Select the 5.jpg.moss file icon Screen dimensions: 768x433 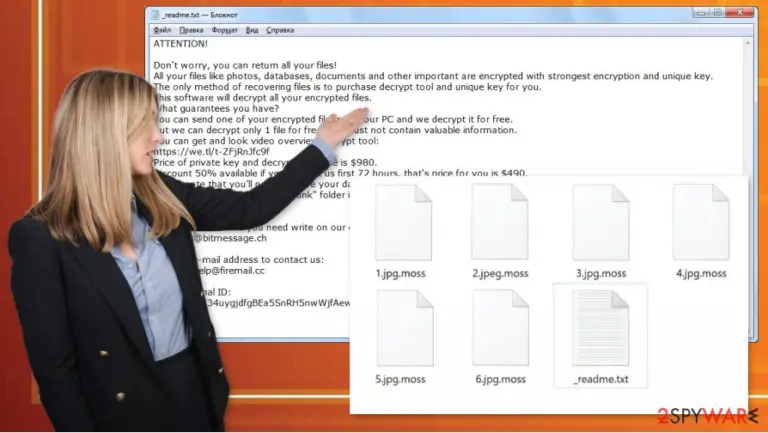405,328
